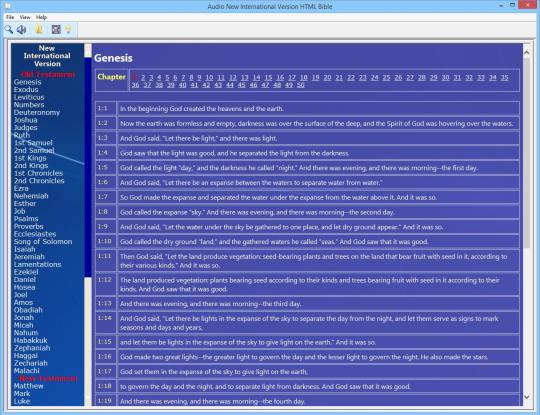Screen dimensions: 540x415
Task: Open Jeremiah from the sidebar
Action: 29,257
